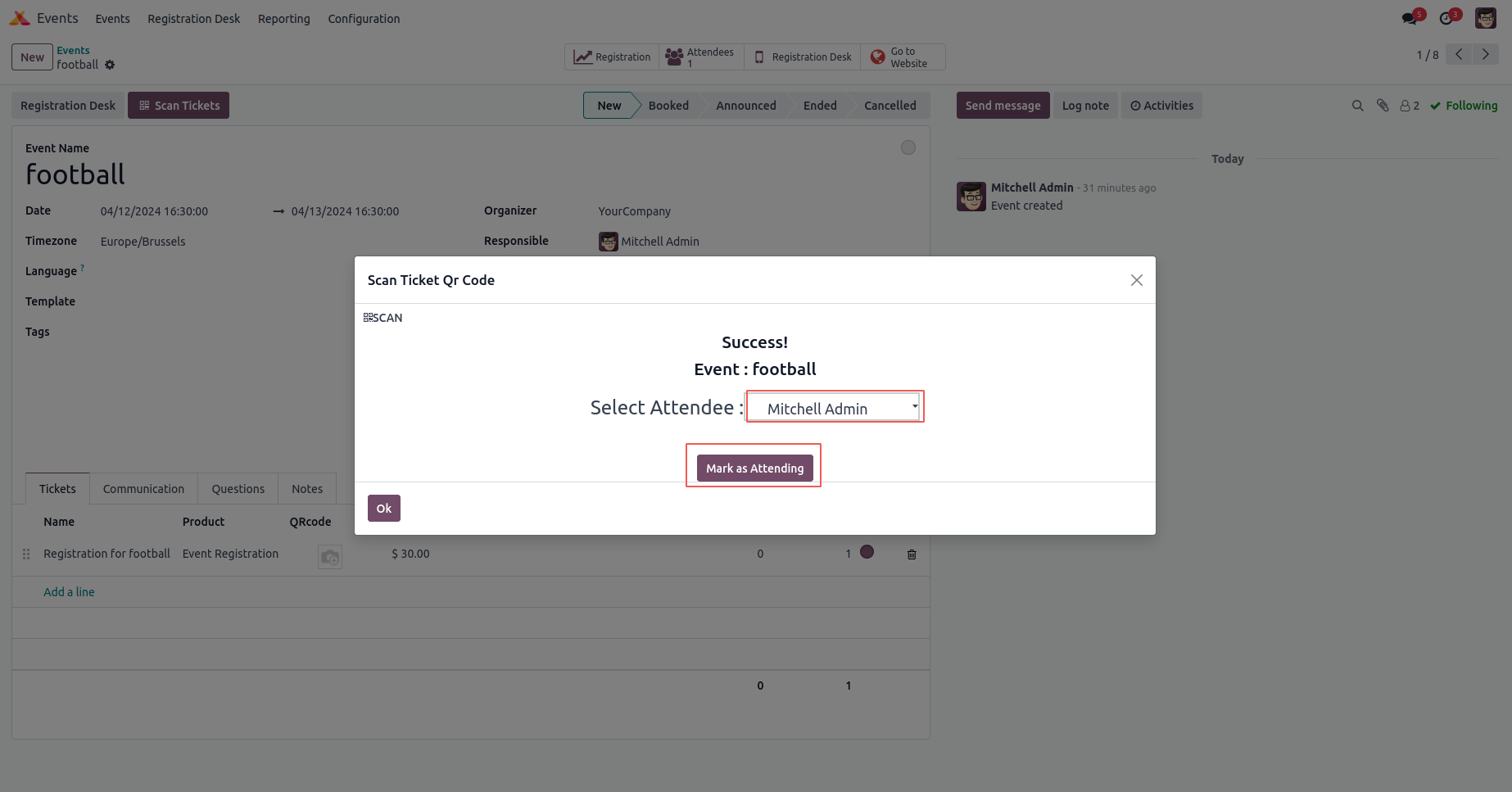Toggle the event kanban state circle

pos(908,147)
